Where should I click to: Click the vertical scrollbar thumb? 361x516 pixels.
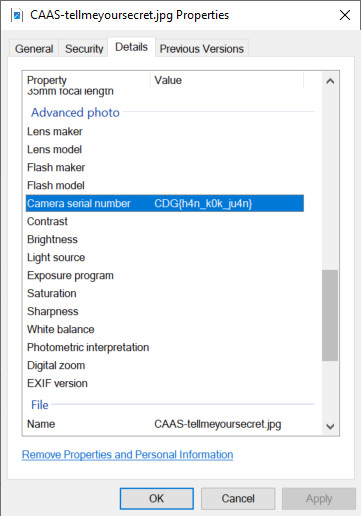330,315
